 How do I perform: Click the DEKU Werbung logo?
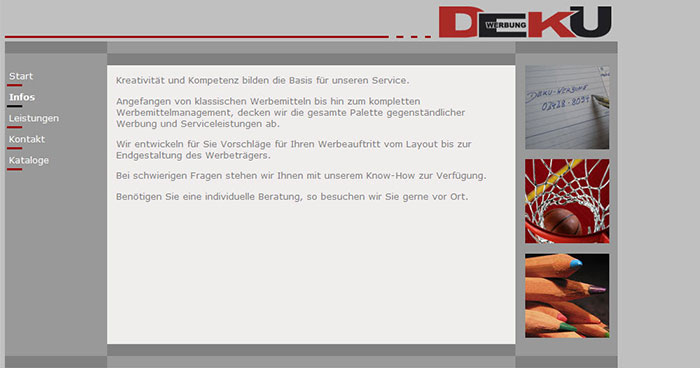525,22
